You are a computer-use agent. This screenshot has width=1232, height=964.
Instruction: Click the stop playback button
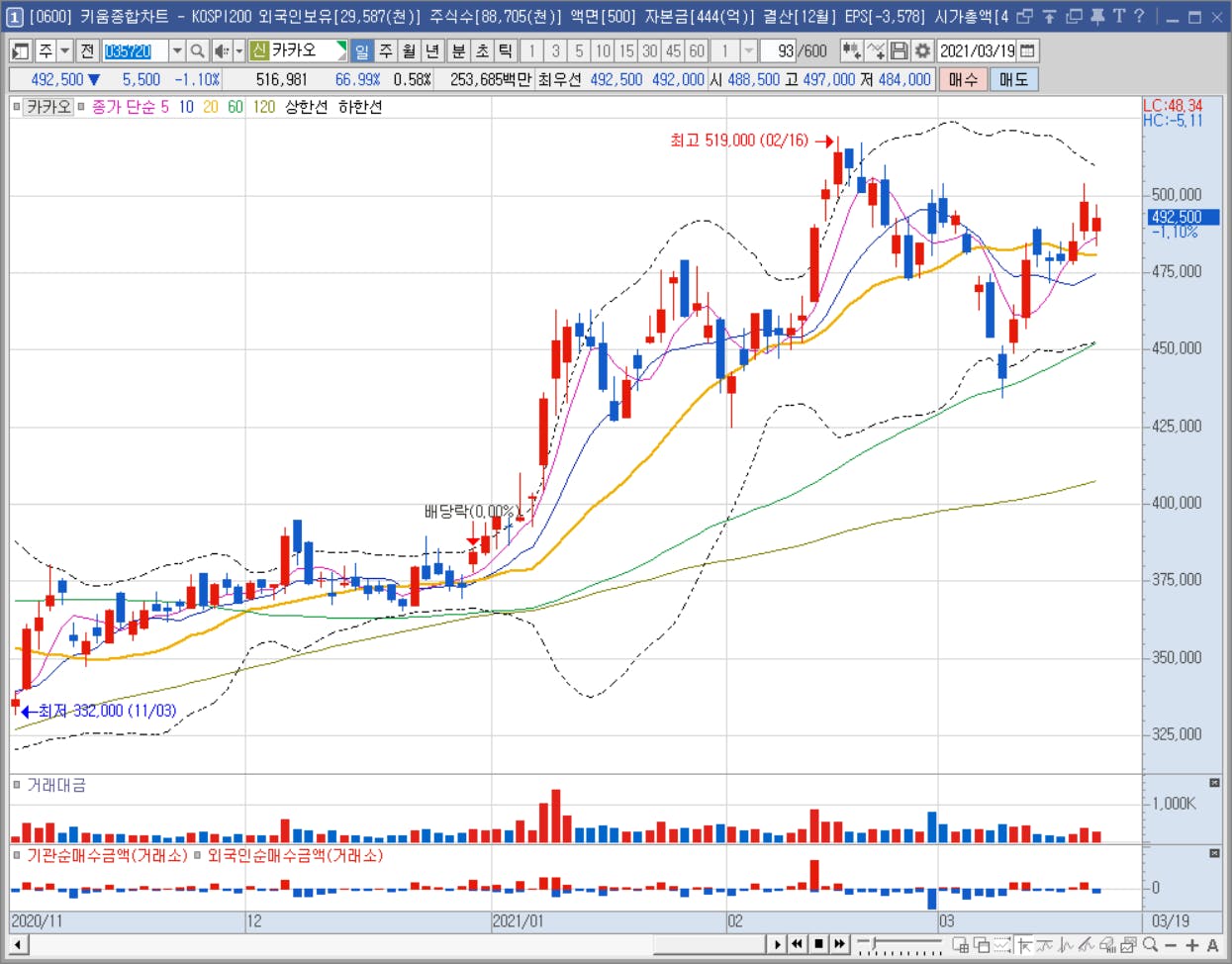[818, 944]
